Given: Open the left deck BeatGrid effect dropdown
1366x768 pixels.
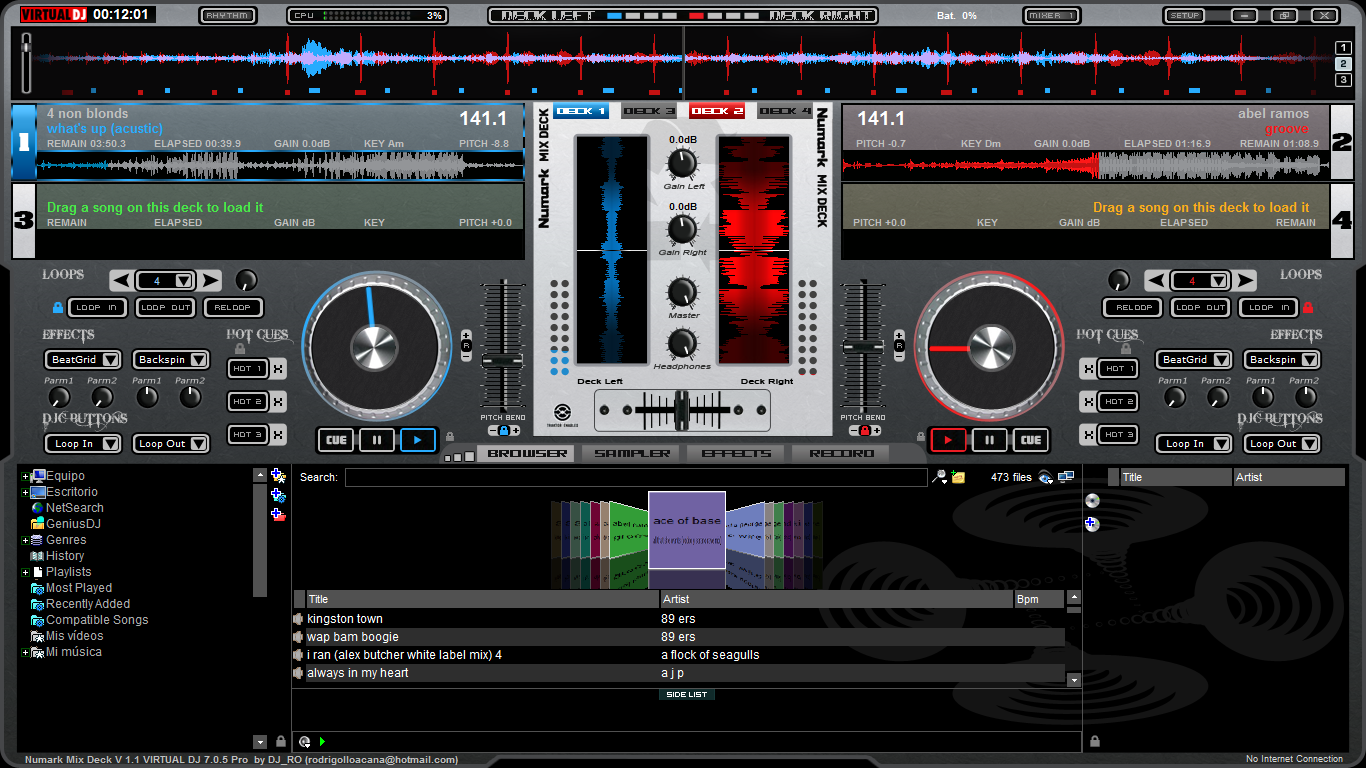Looking at the screenshot, I should (x=110, y=360).
